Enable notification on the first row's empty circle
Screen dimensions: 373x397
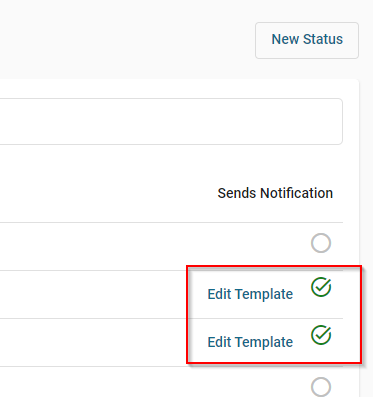(321, 243)
